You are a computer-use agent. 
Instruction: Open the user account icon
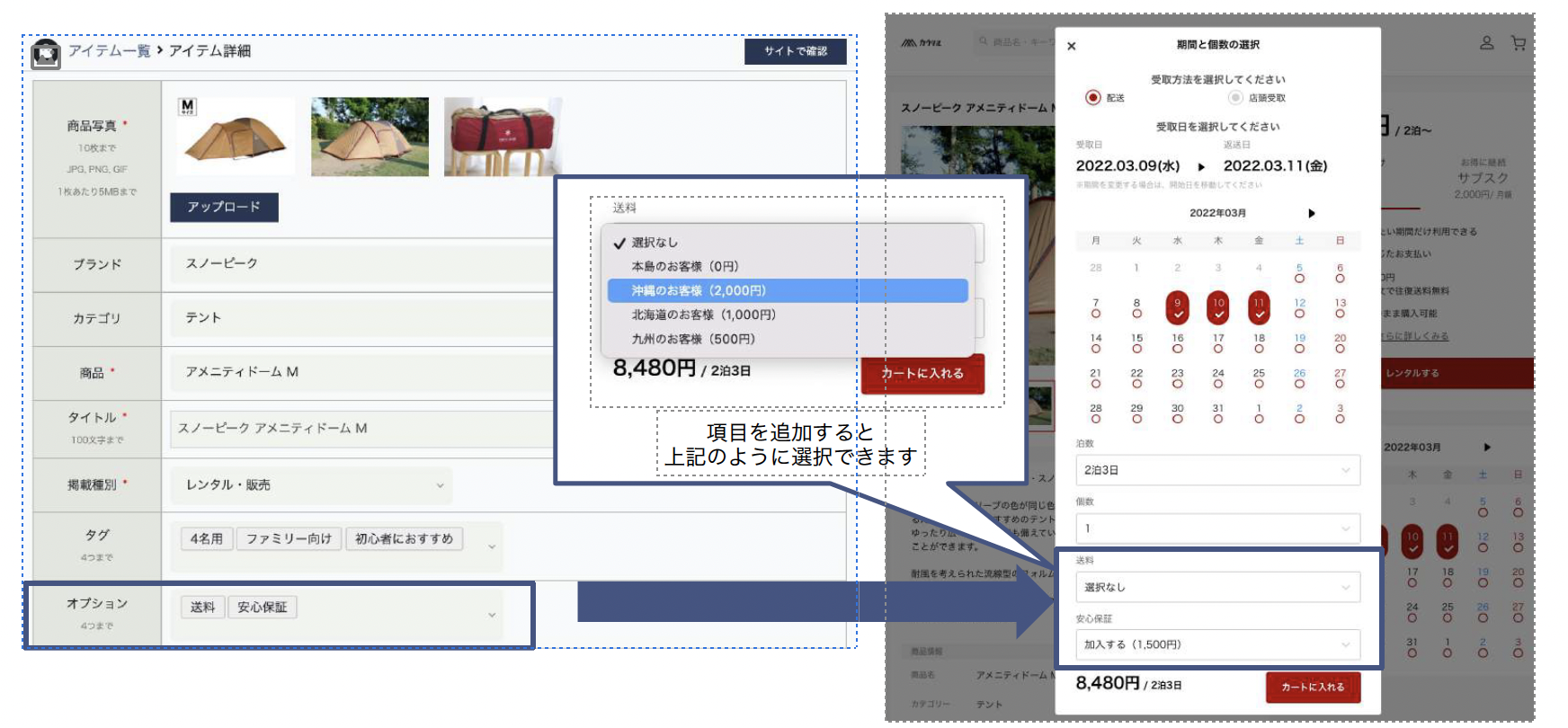coord(1486,43)
